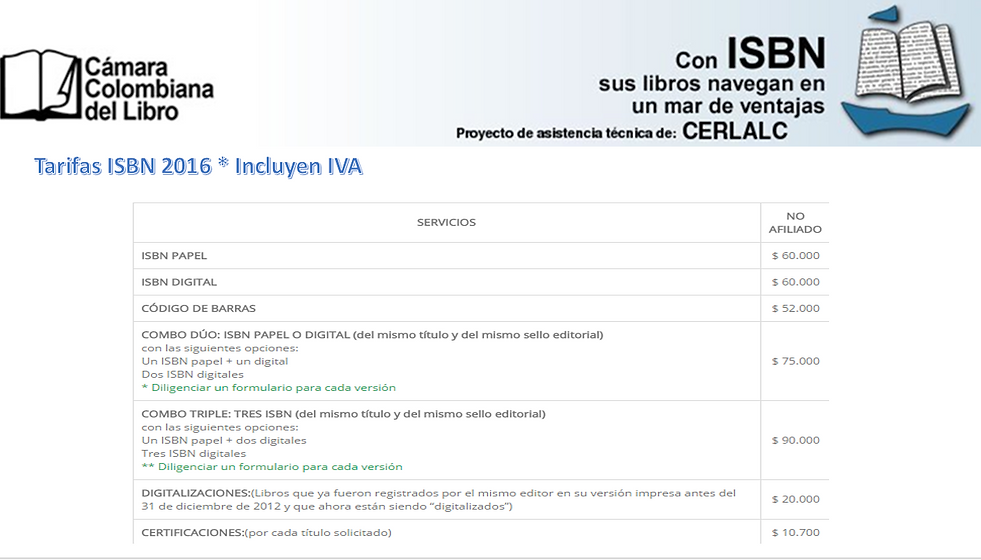981x560 pixels.
Task: Click the COMBO TRIPLE title line
Action: click(x=343, y=414)
